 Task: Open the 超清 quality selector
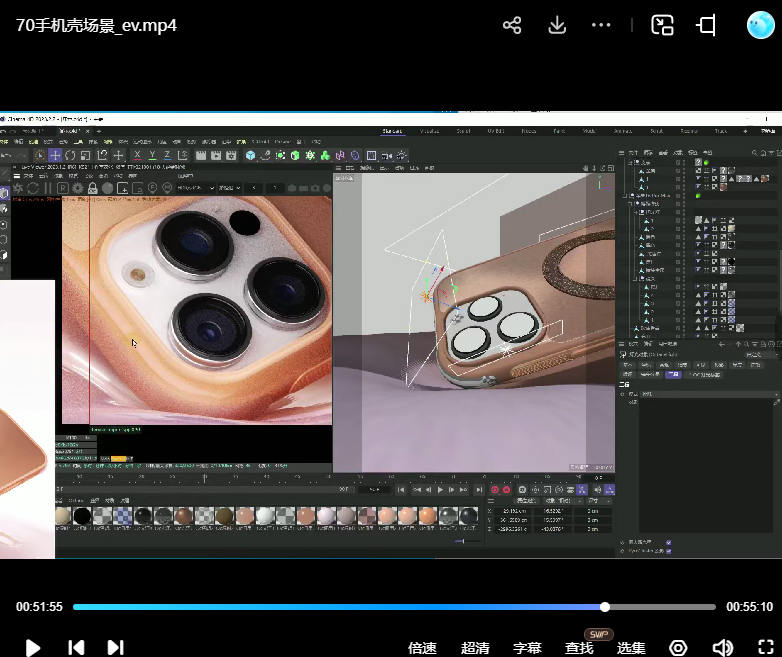(476, 647)
